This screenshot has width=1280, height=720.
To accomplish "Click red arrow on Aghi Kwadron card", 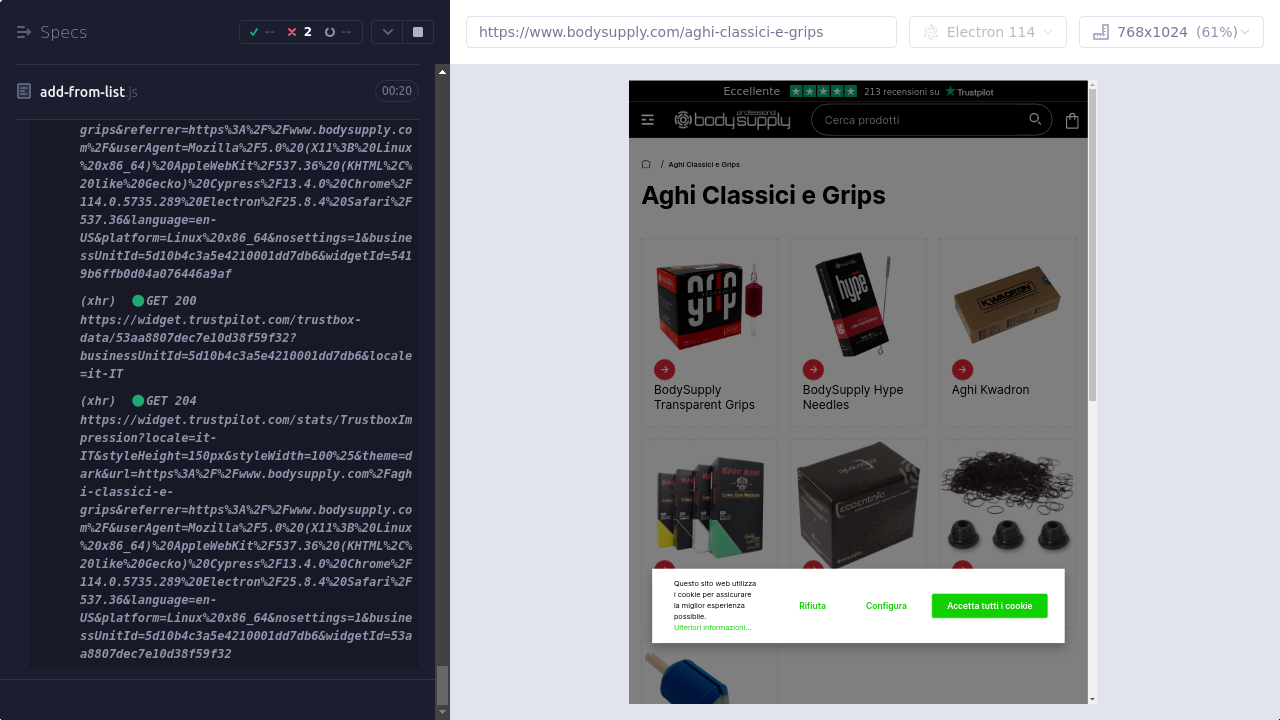I will coord(962,369).
